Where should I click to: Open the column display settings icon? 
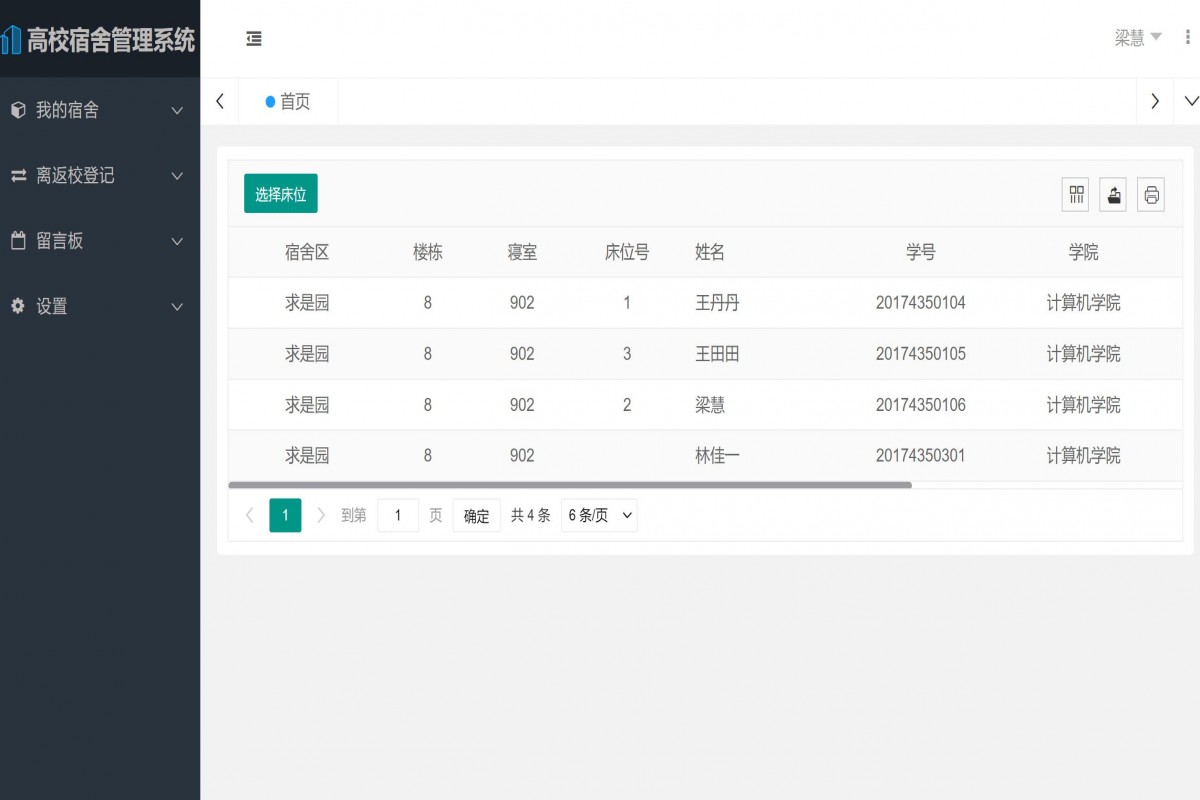point(1075,194)
